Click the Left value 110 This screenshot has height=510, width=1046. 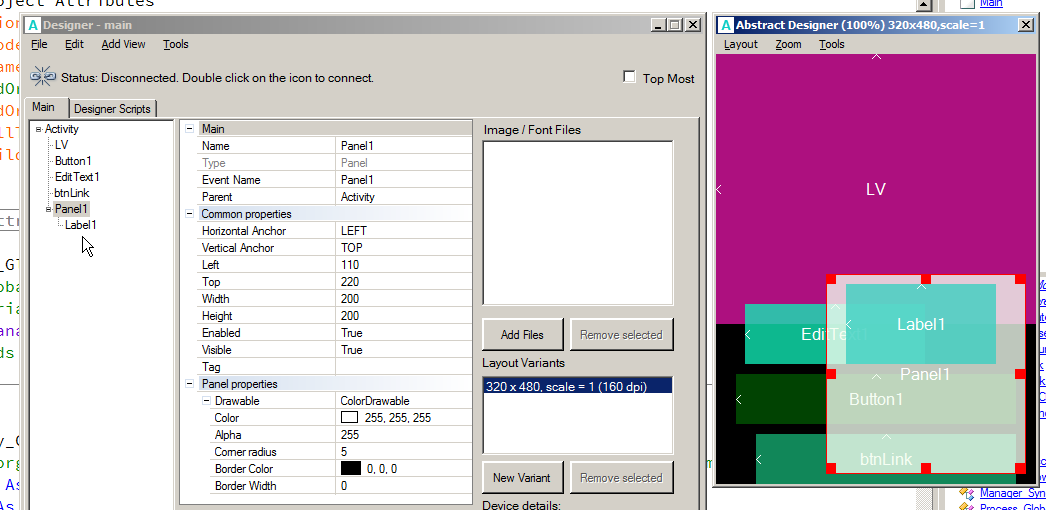tap(403, 265)
